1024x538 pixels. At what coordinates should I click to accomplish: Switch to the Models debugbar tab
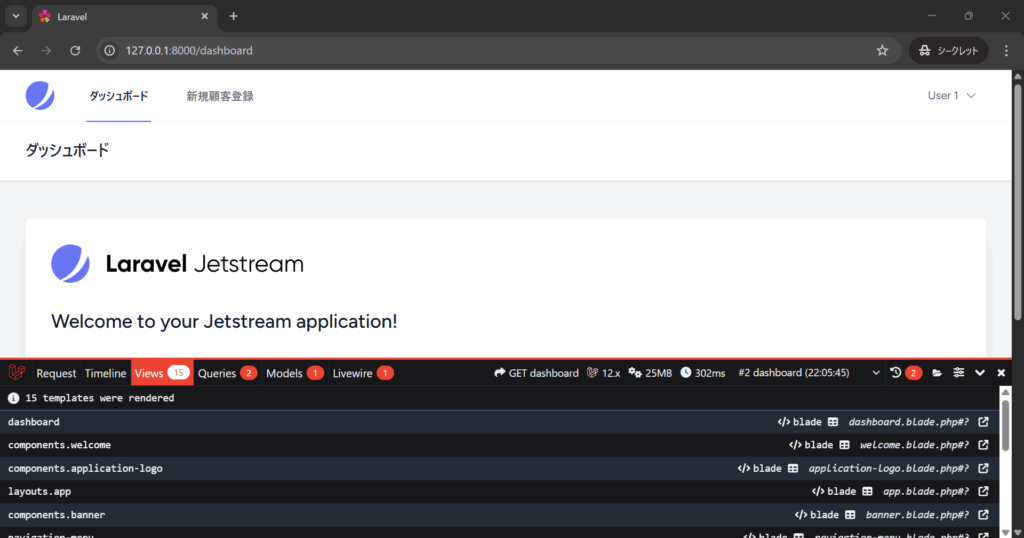295,373
